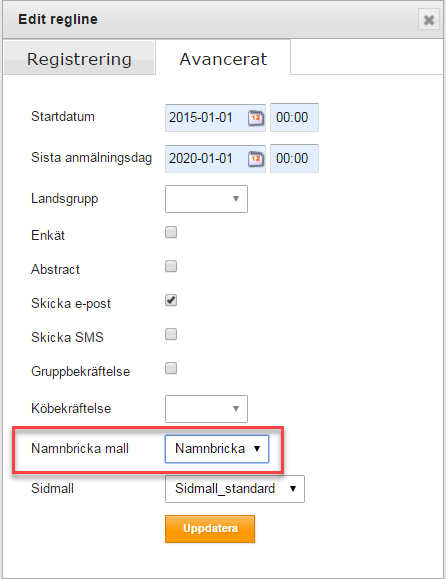Click the Startdatum time field 00:00
Image resolution: width=446 pixels, height=579 pixels.
294,118
